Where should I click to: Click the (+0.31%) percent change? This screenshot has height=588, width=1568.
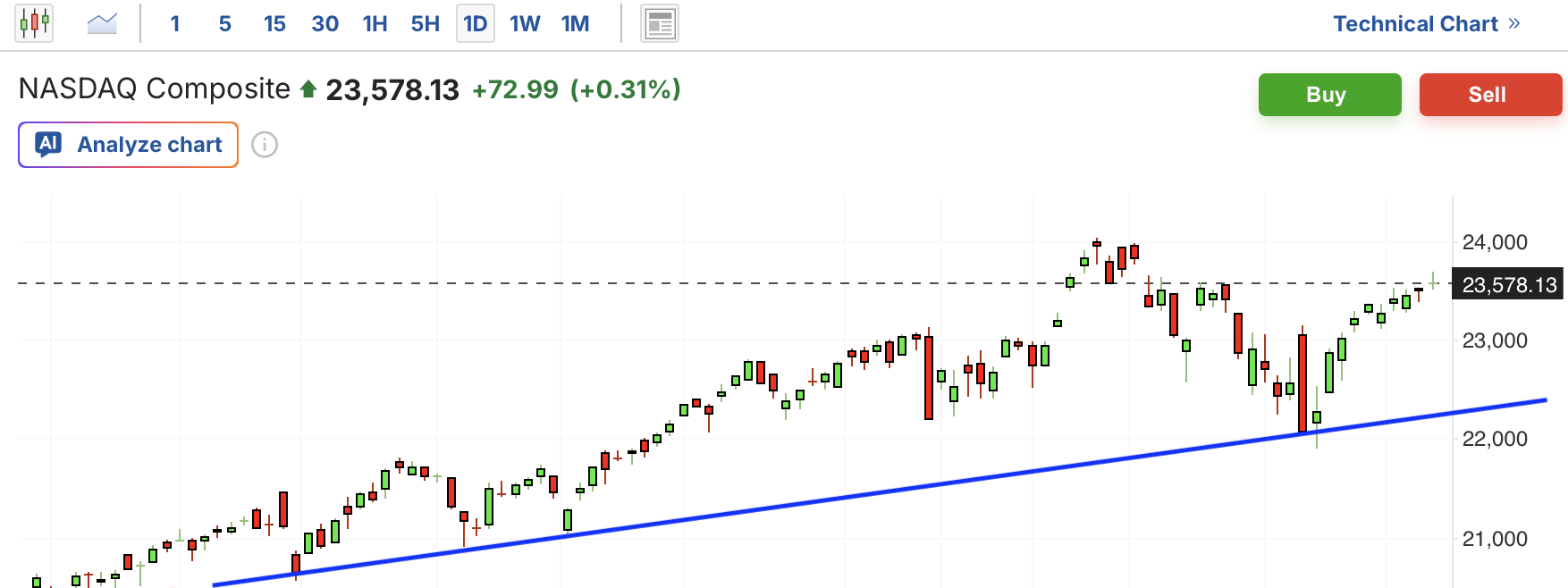[626, 89]
